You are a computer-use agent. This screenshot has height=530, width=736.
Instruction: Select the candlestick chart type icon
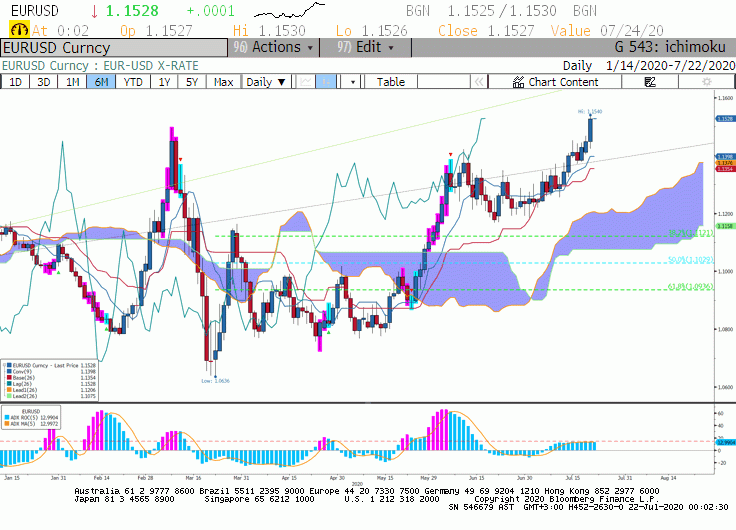(325, 82)
